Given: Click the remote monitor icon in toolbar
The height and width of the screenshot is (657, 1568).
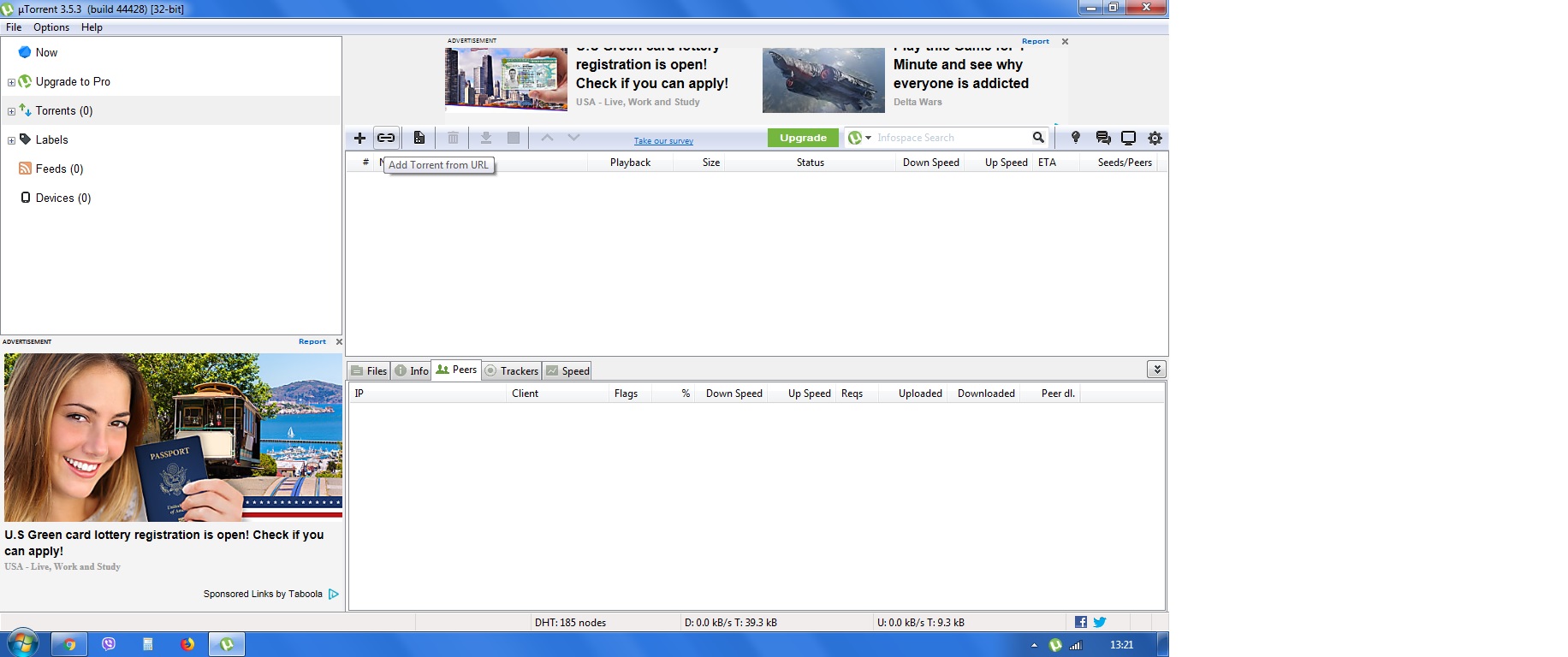Looking at the screenshot, I should click(1129, 138).
